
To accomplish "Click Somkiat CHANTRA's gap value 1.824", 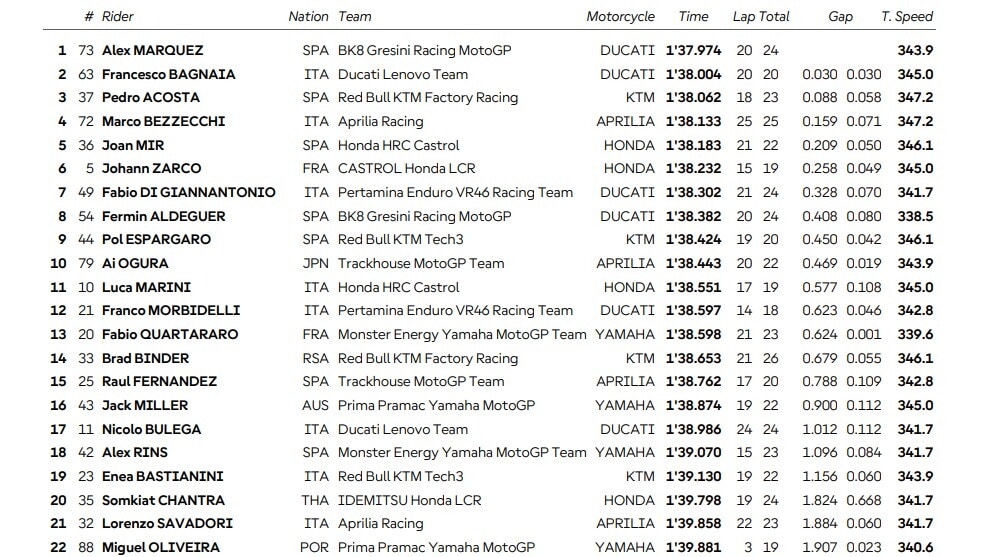I will pos(820,500).
